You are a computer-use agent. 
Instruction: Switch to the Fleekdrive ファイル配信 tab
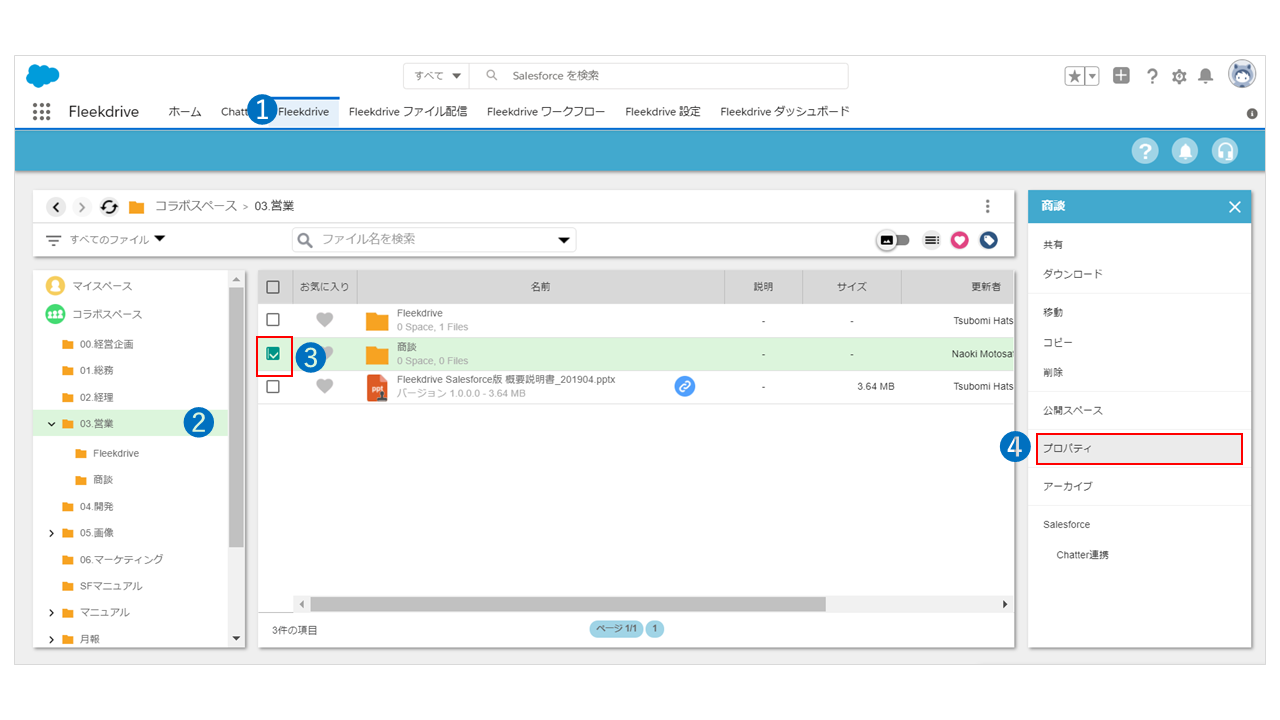(x=407, y=112)
